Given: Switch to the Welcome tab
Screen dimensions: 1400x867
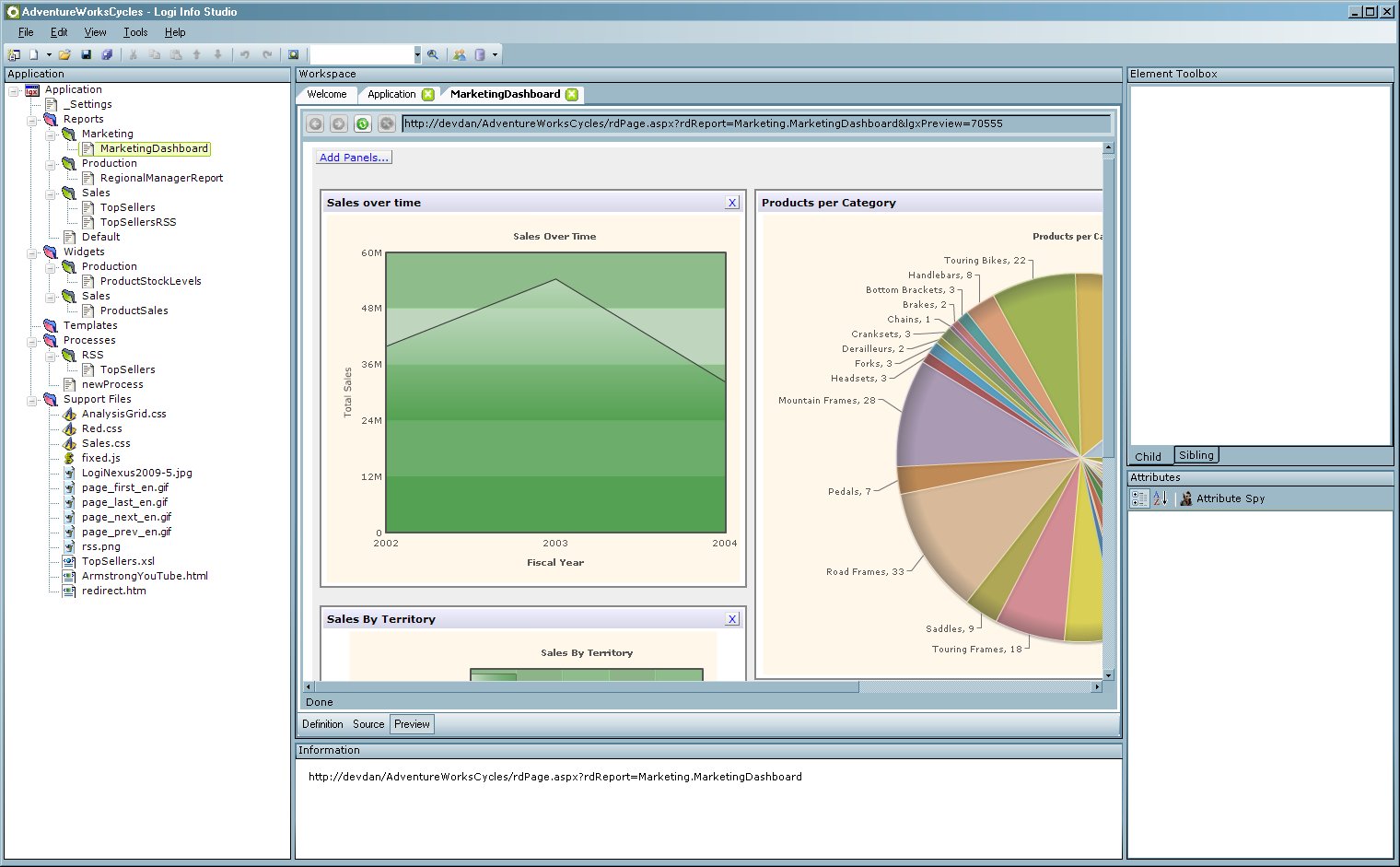Looking at the screenshot, I should click(327, 94).
